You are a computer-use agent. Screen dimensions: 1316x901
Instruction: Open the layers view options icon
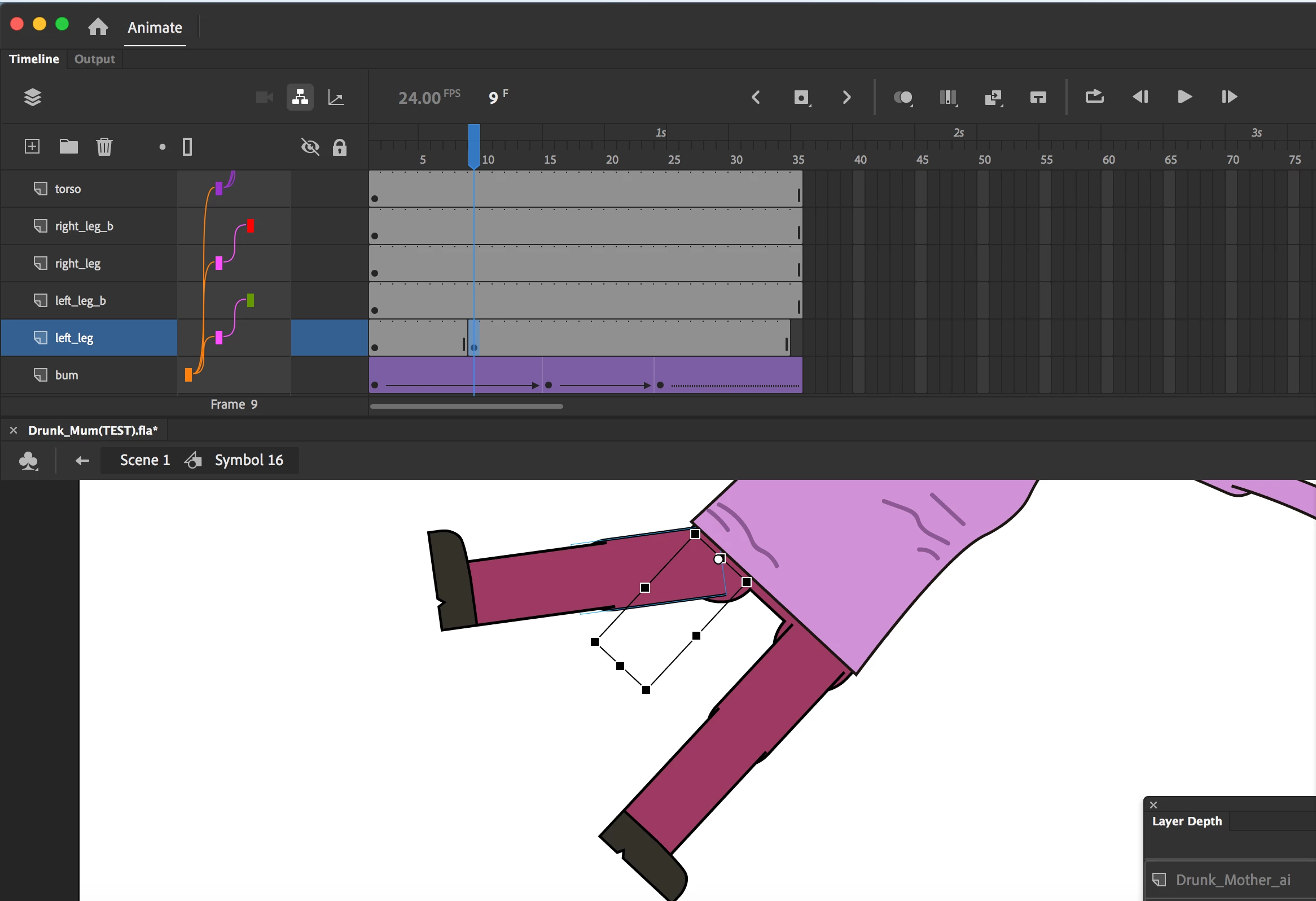click(32, 98)
